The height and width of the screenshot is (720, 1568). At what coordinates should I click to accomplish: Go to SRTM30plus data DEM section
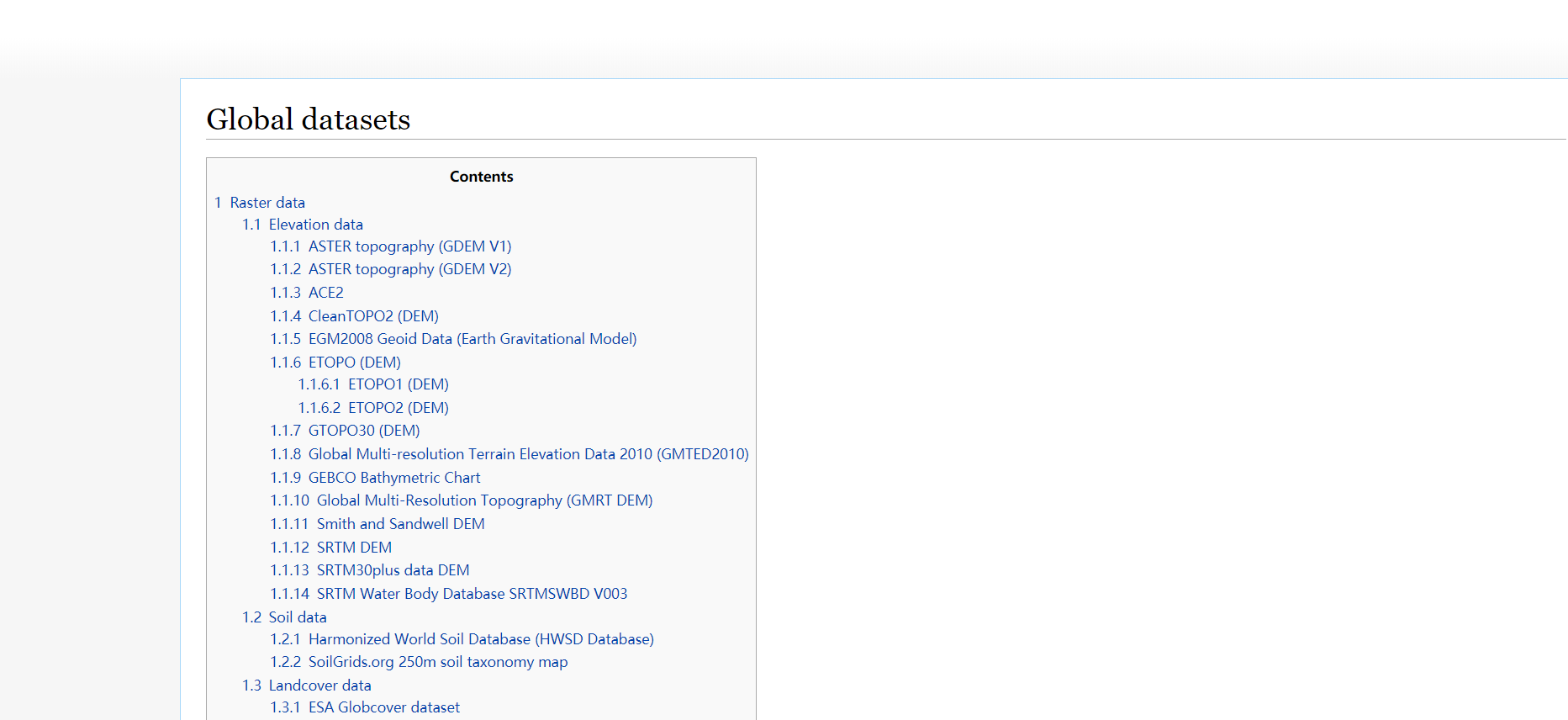(393, 570)
